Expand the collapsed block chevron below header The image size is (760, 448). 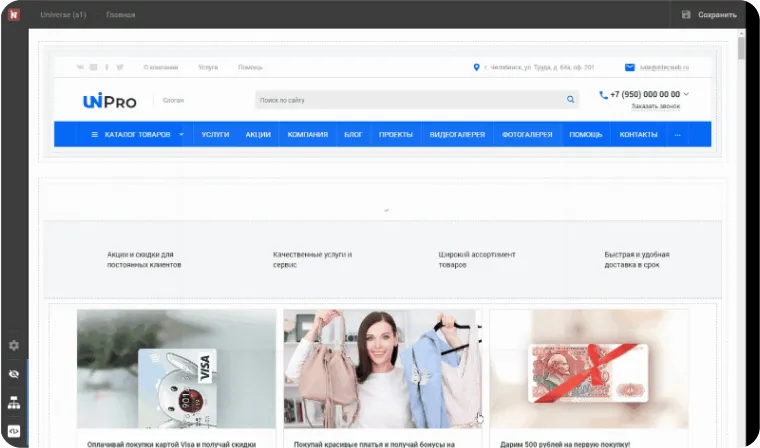click(386, 210)
